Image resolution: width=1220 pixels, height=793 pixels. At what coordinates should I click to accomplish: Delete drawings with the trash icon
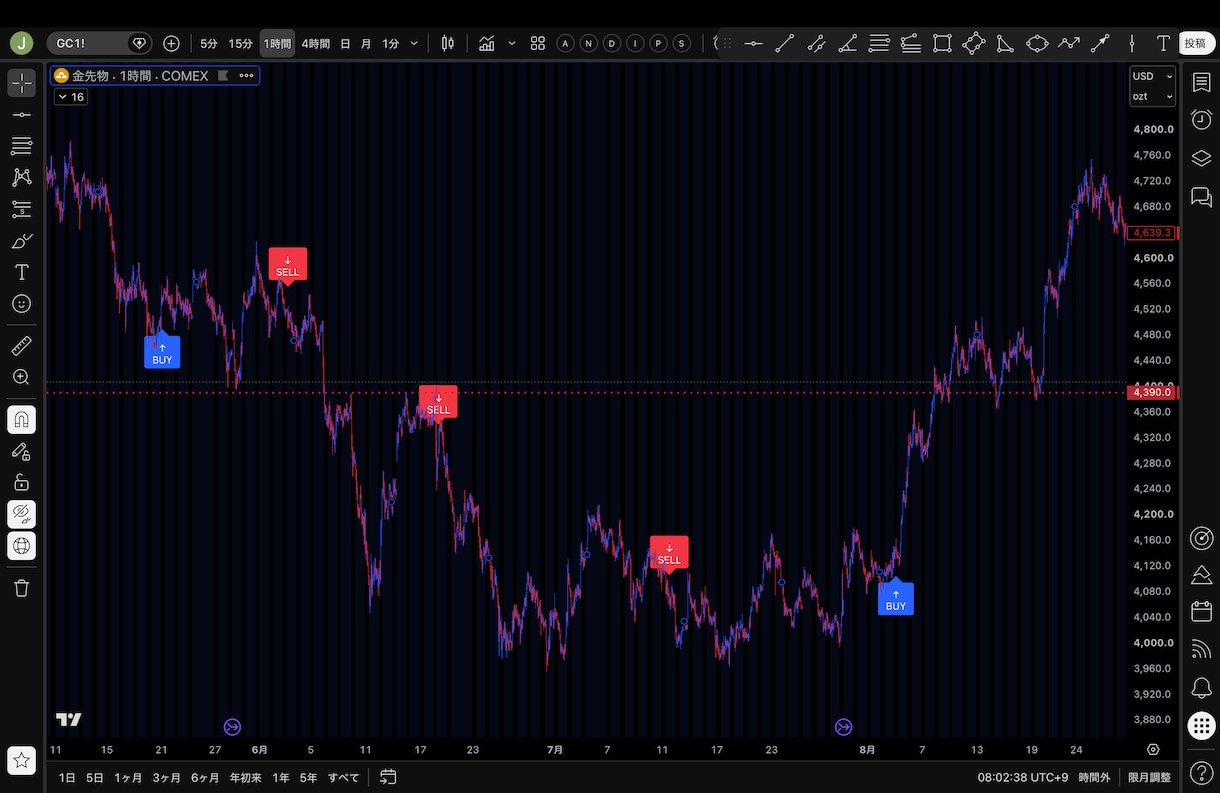coord(21,588)
